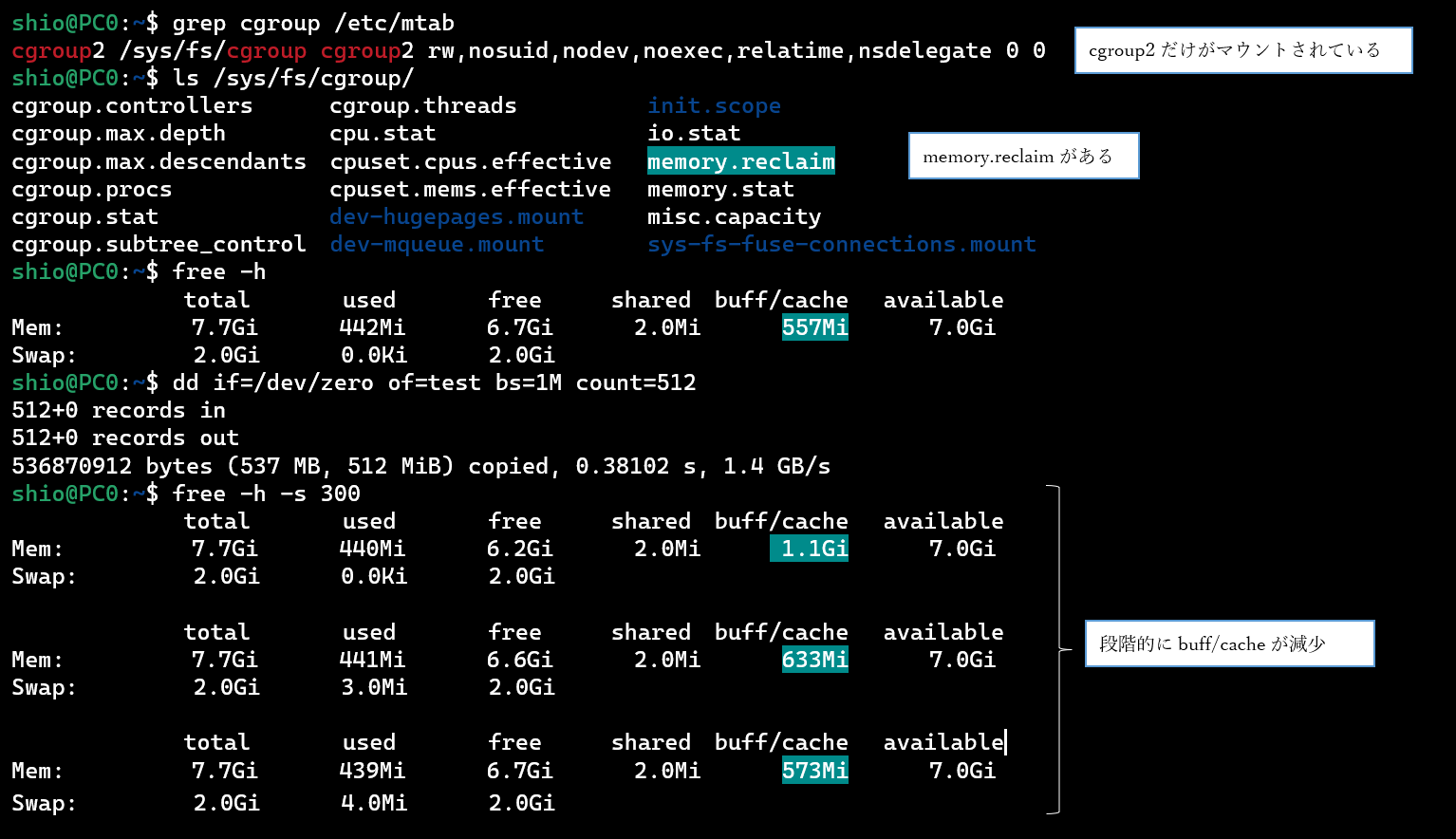Select the dev-hugepages.mount directory
The image size is (1456, 839).
(457, 216)
